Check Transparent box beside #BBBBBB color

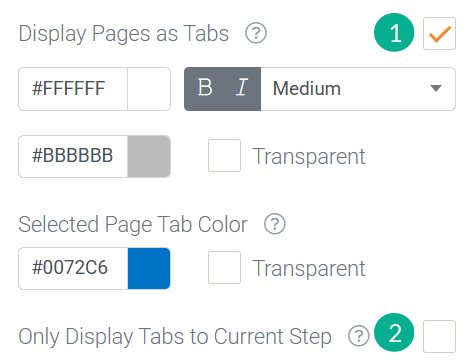pos(224,155)
